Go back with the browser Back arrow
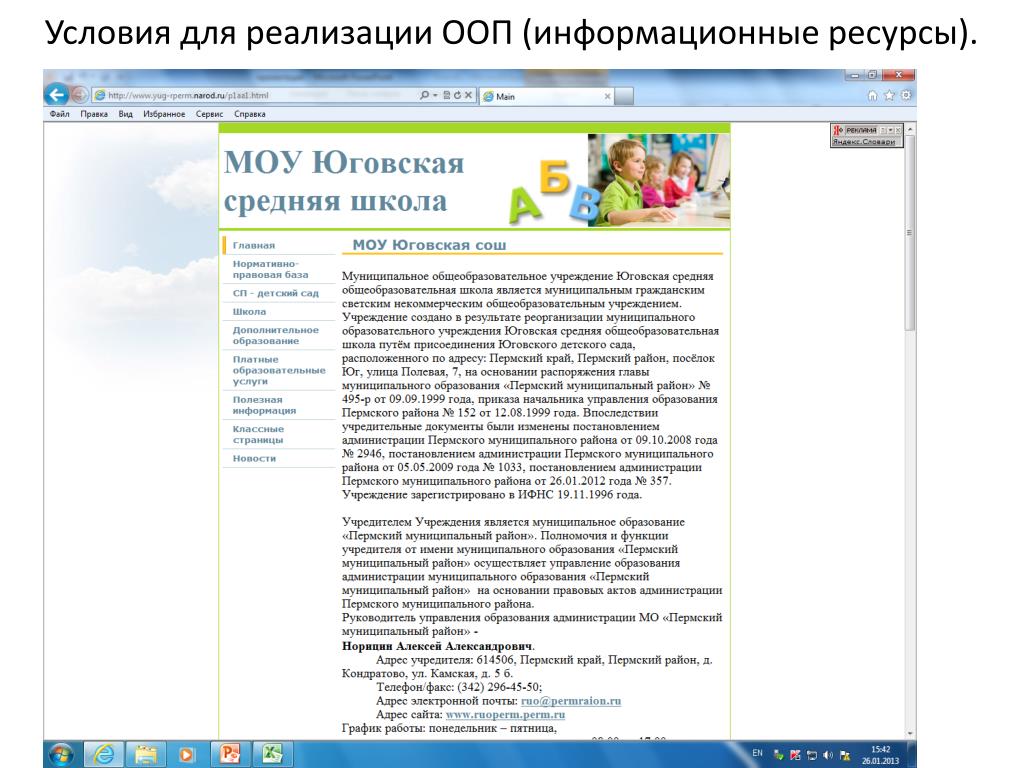 [57, 95]
